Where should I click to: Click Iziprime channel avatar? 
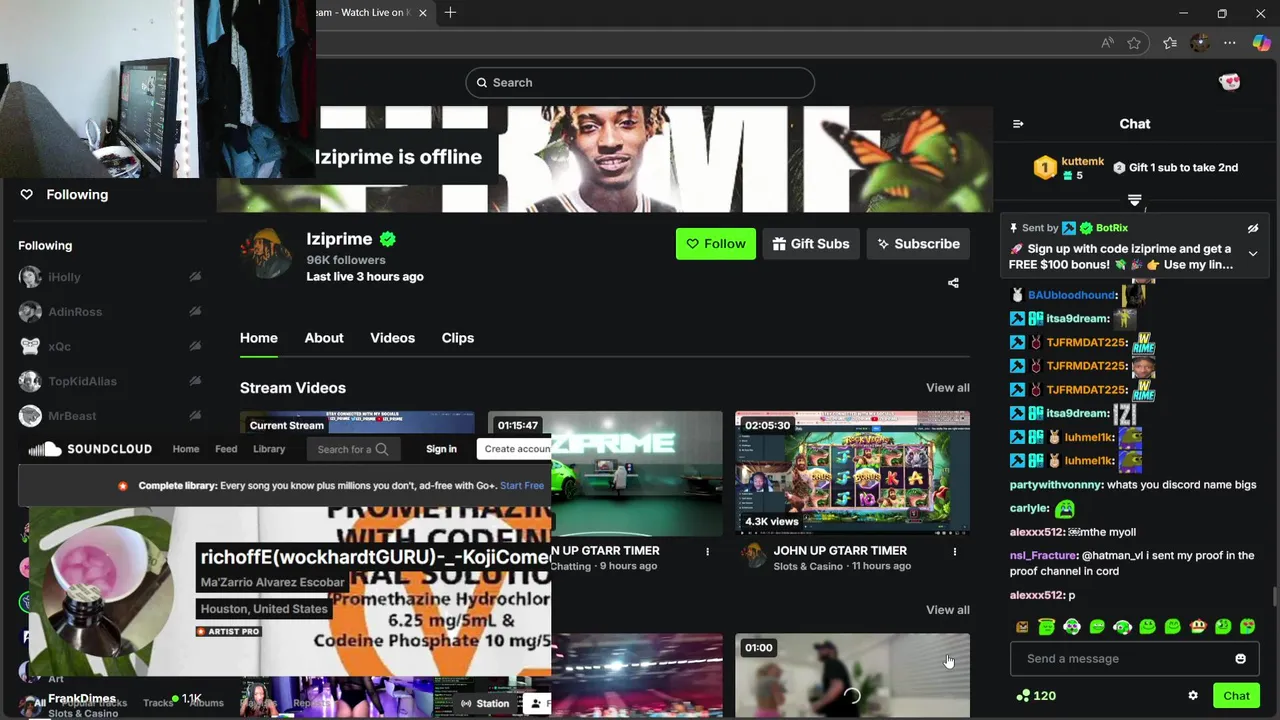tap(266, 255)
